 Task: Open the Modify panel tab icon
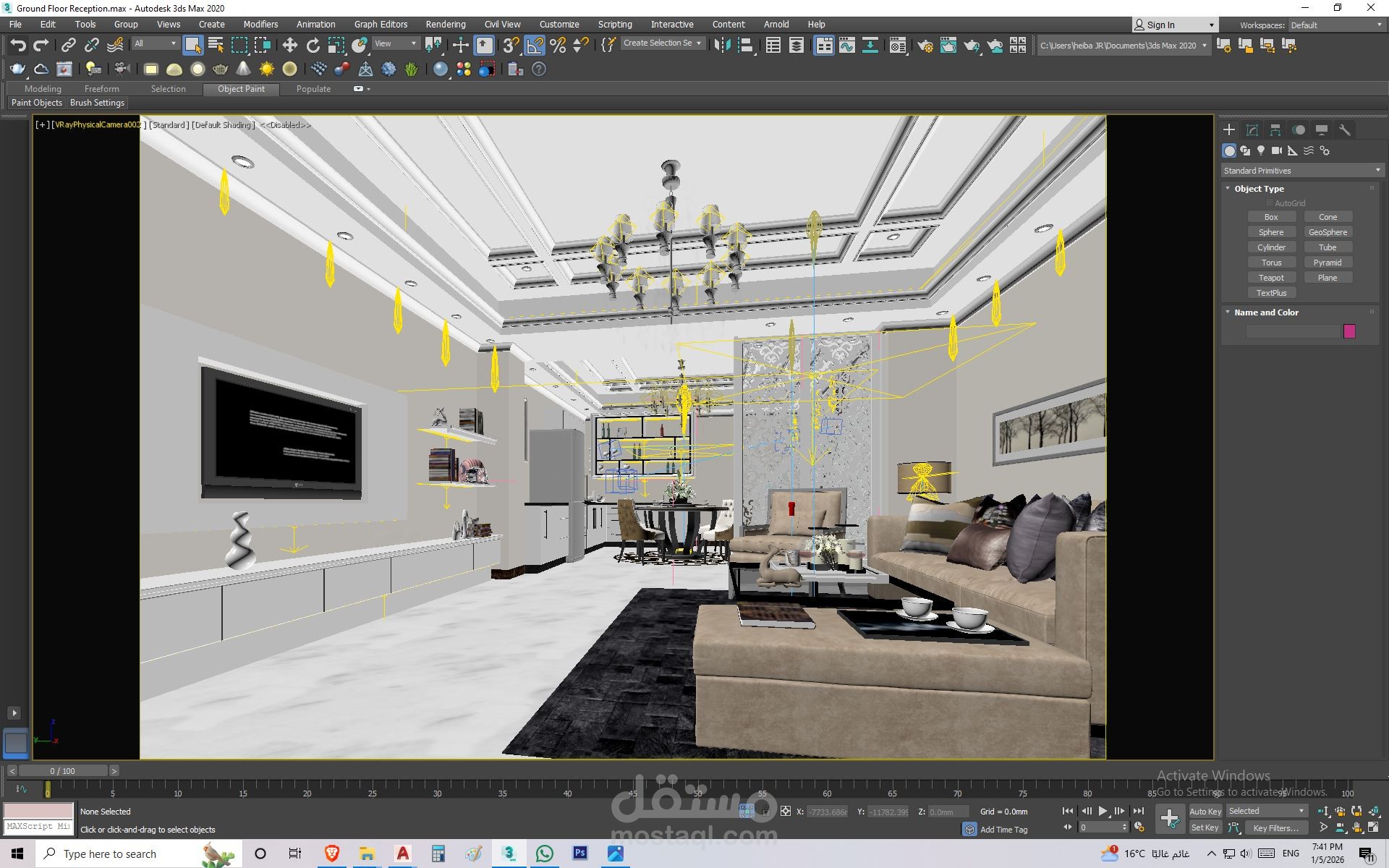(1252, 130)
